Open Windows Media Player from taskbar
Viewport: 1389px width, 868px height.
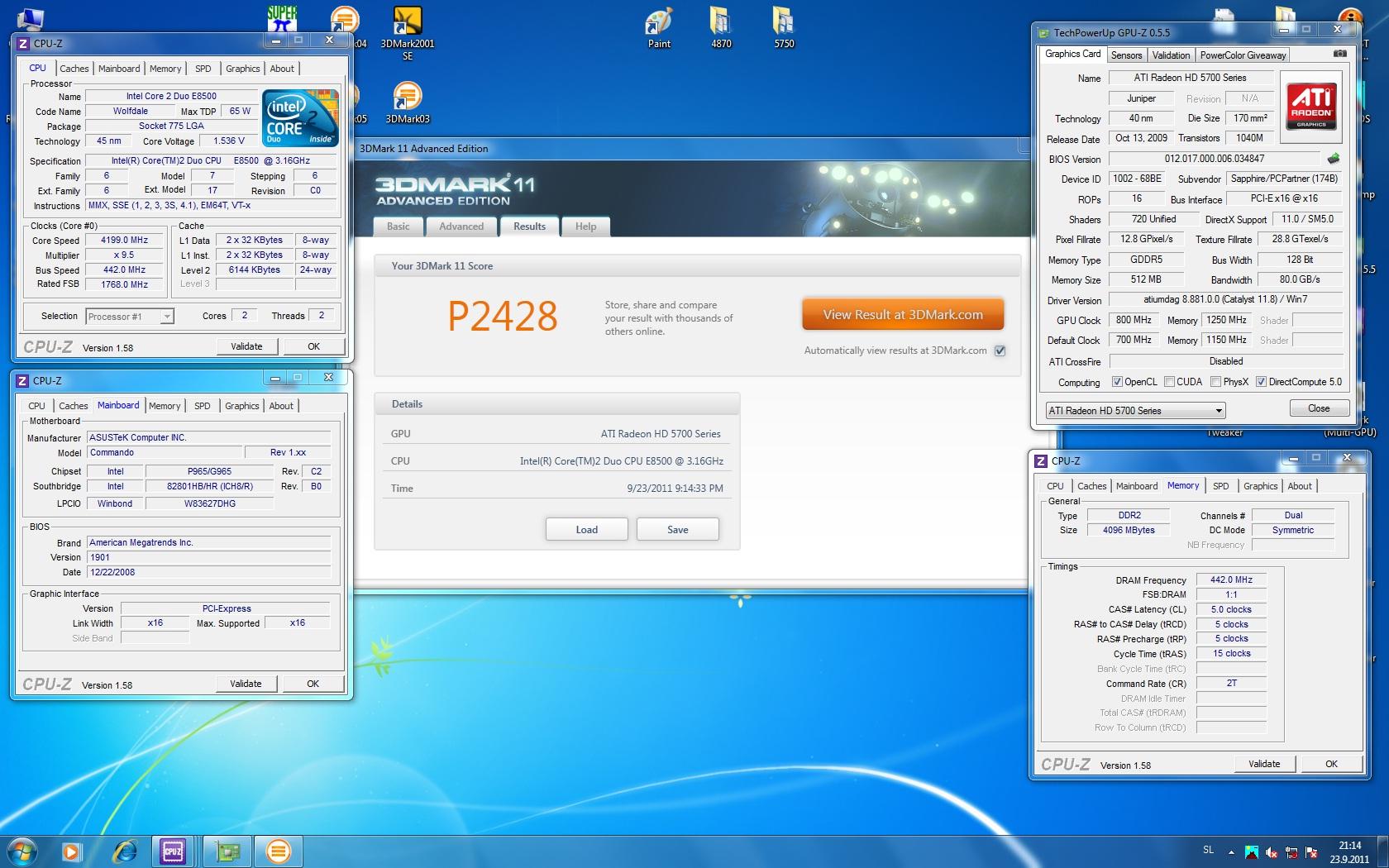pos(71,851)
